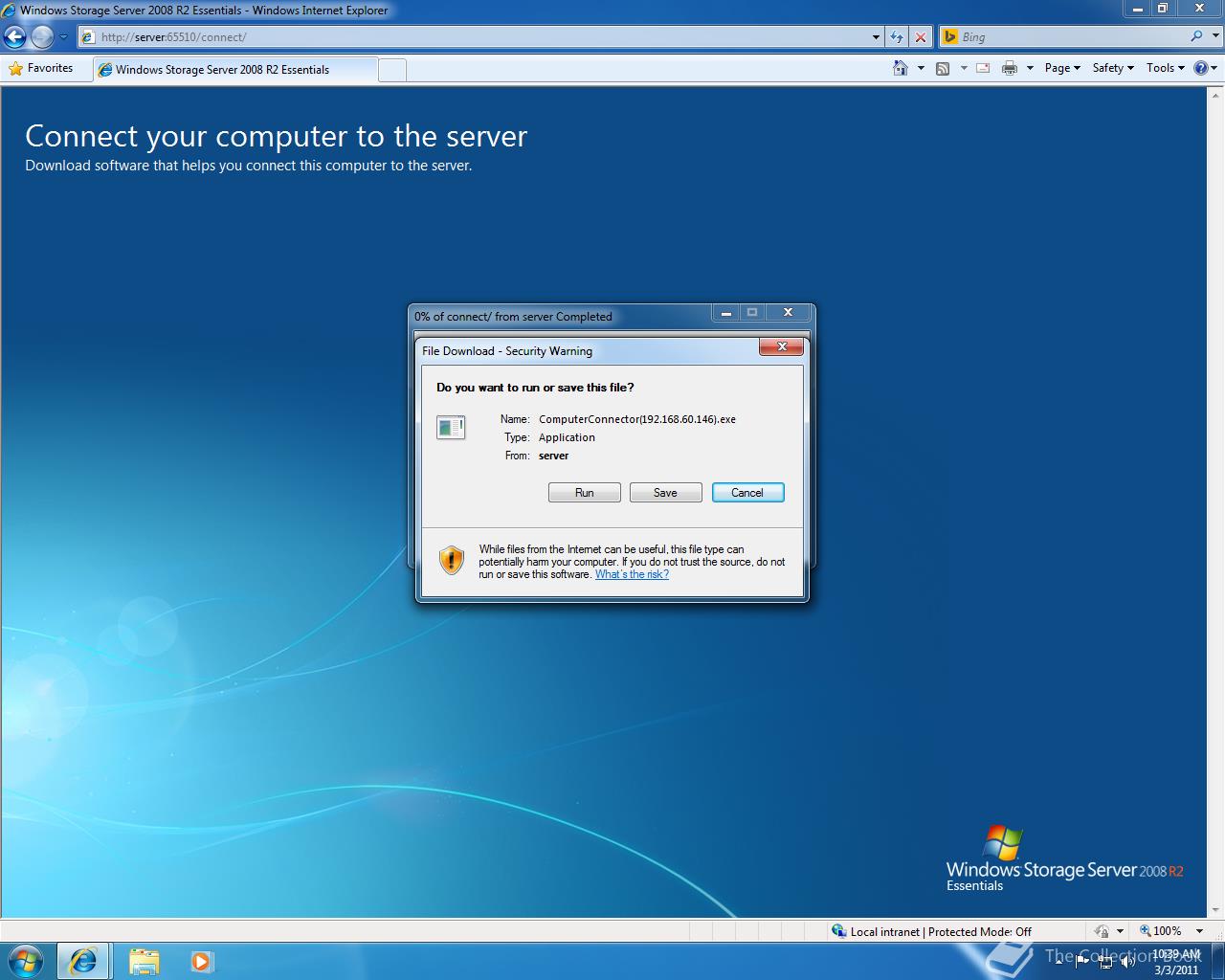
Task: Expand the Feeds dropdown arrow
Action: tap(964, 68)
